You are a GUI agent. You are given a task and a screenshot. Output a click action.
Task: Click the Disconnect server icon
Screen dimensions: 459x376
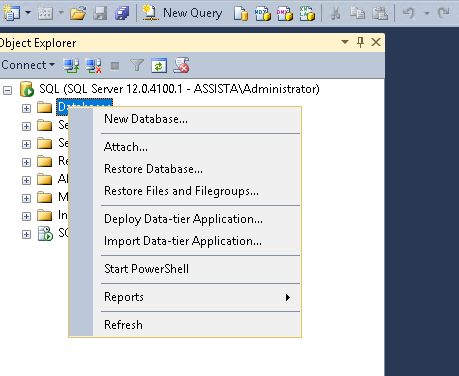93,65
